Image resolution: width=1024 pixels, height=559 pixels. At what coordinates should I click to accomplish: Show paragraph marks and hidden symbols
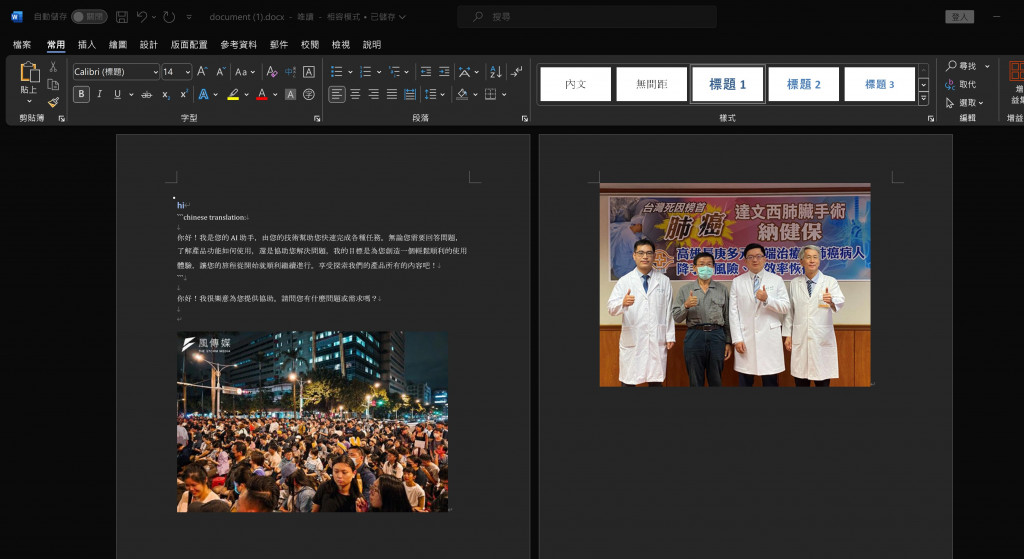click(x=516, y=72)
